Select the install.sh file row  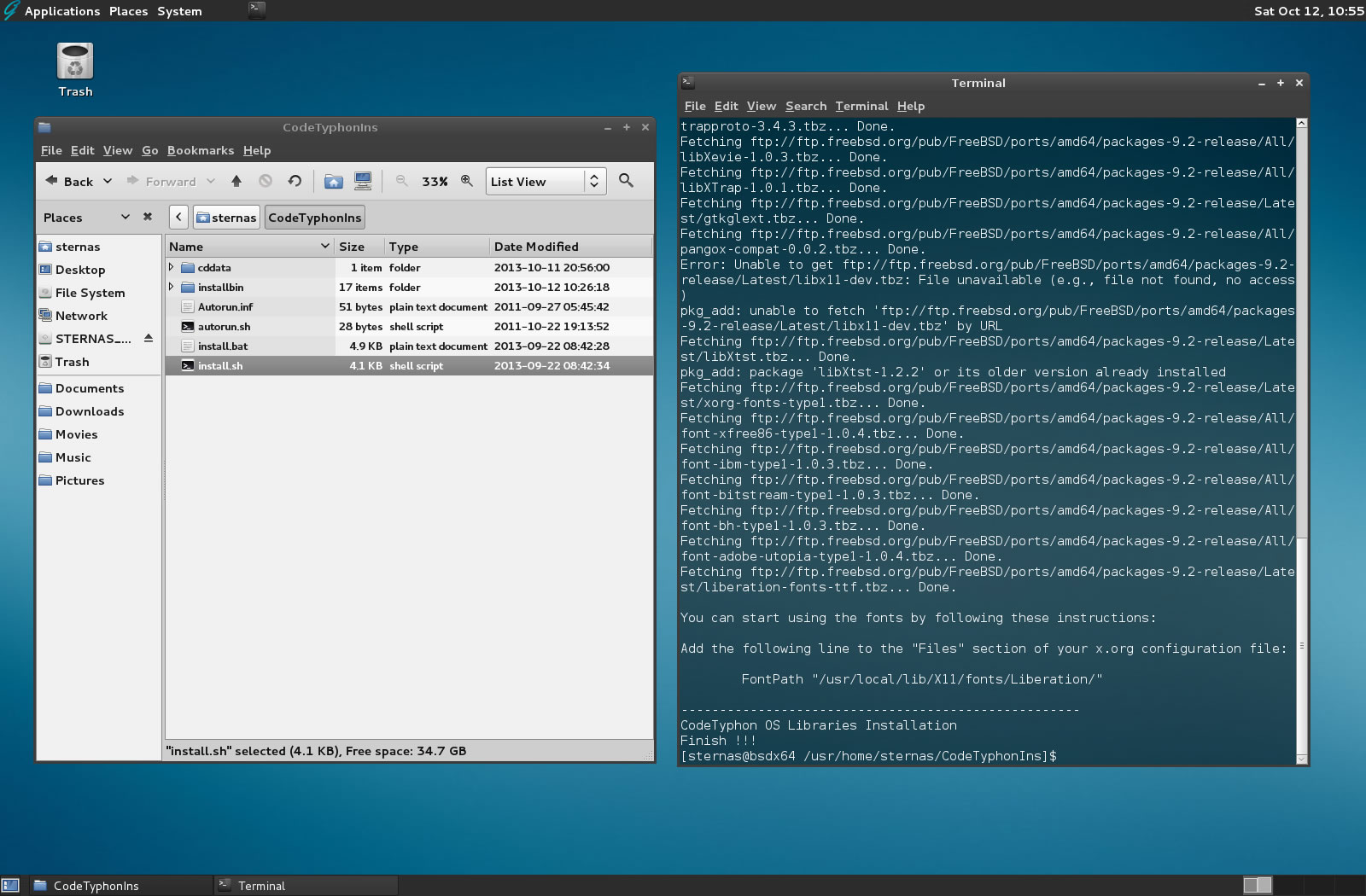409,366
